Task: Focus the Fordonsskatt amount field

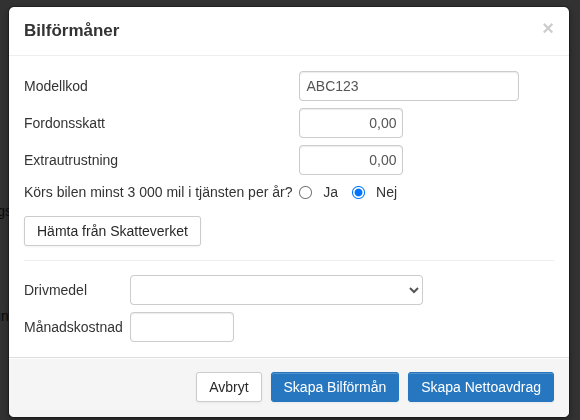Action: 351,123
